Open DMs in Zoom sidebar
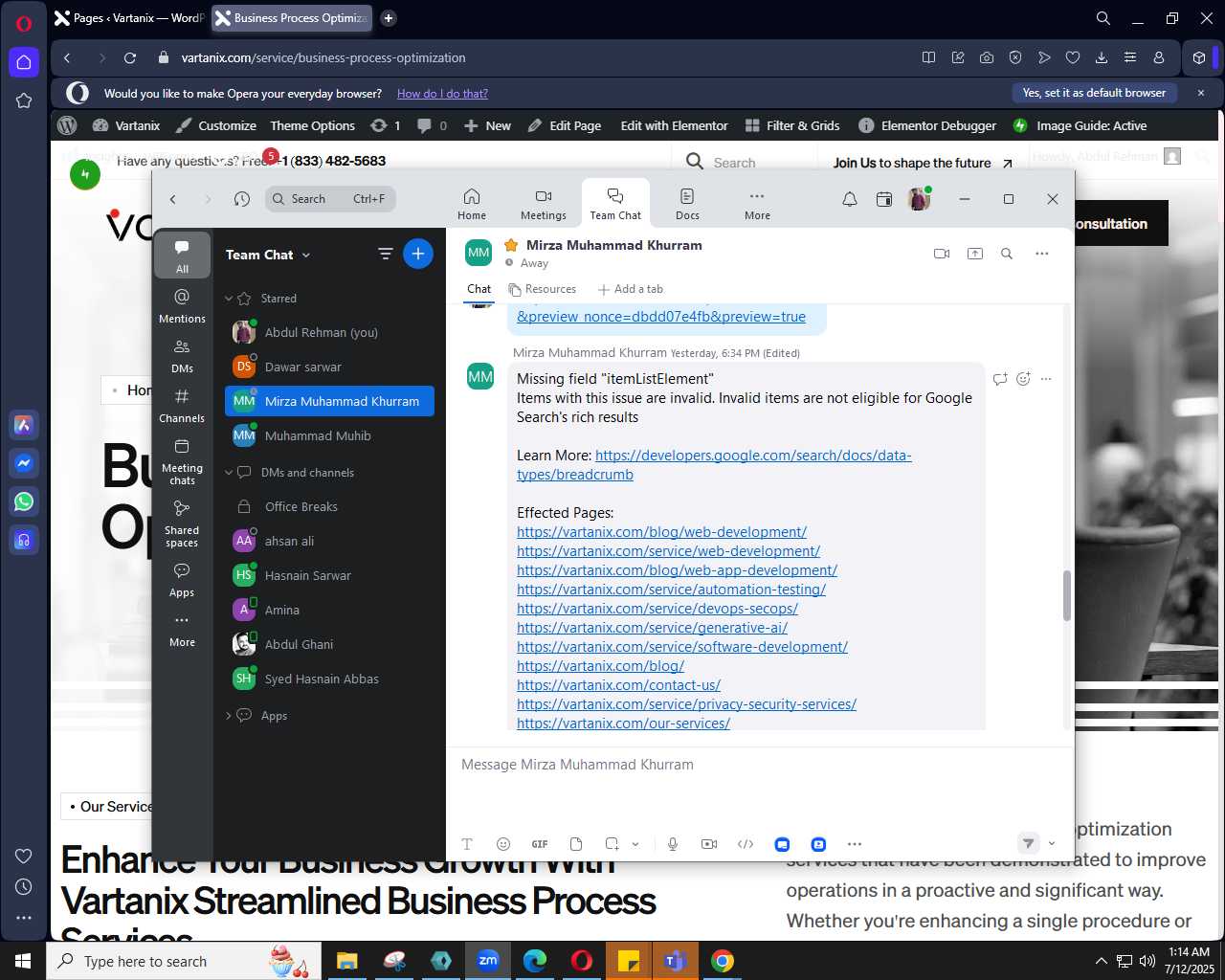The image size is (1225, 980). click(x=182, y=355)
